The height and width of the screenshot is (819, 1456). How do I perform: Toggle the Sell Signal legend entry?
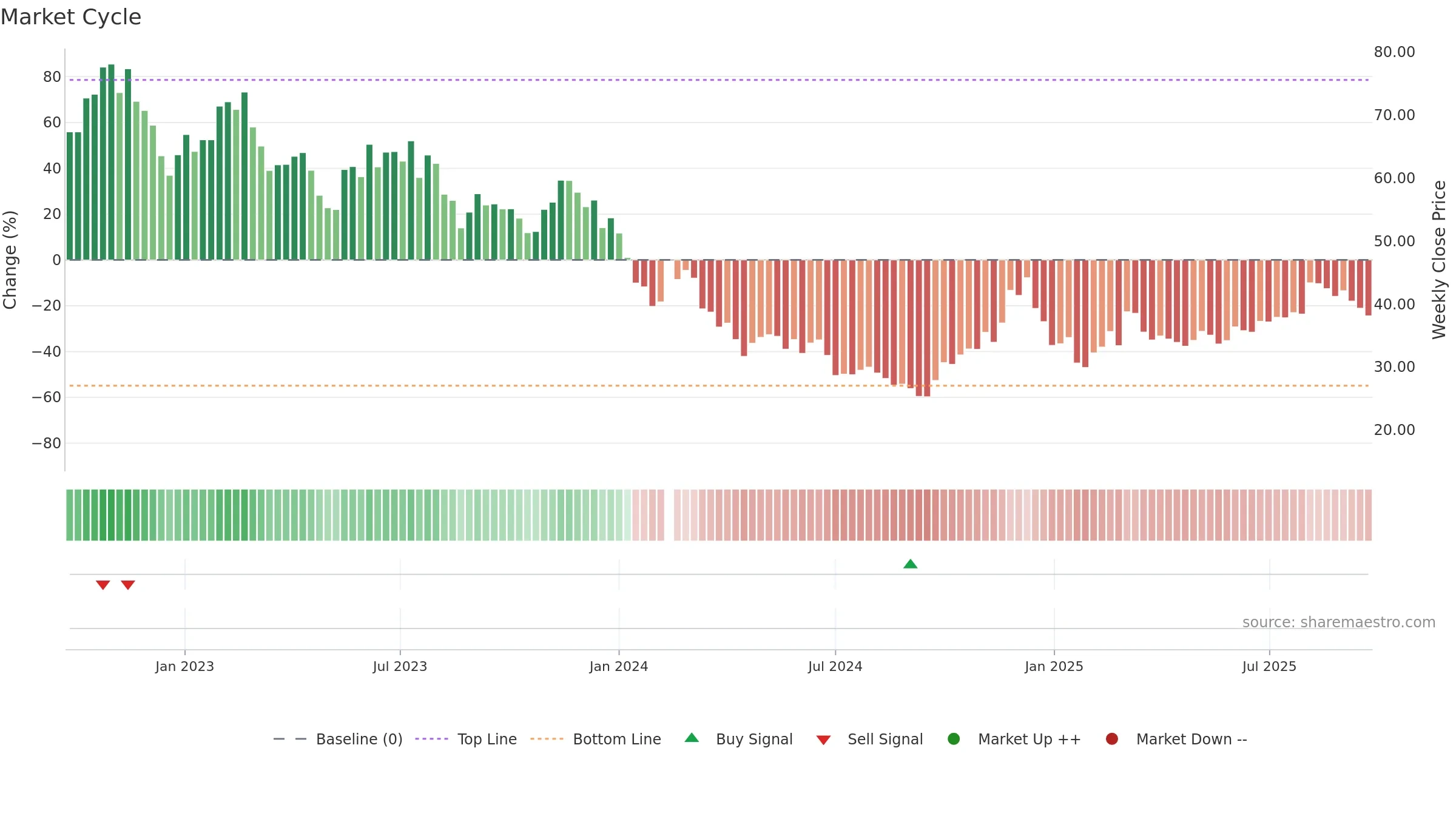(869, 739)
